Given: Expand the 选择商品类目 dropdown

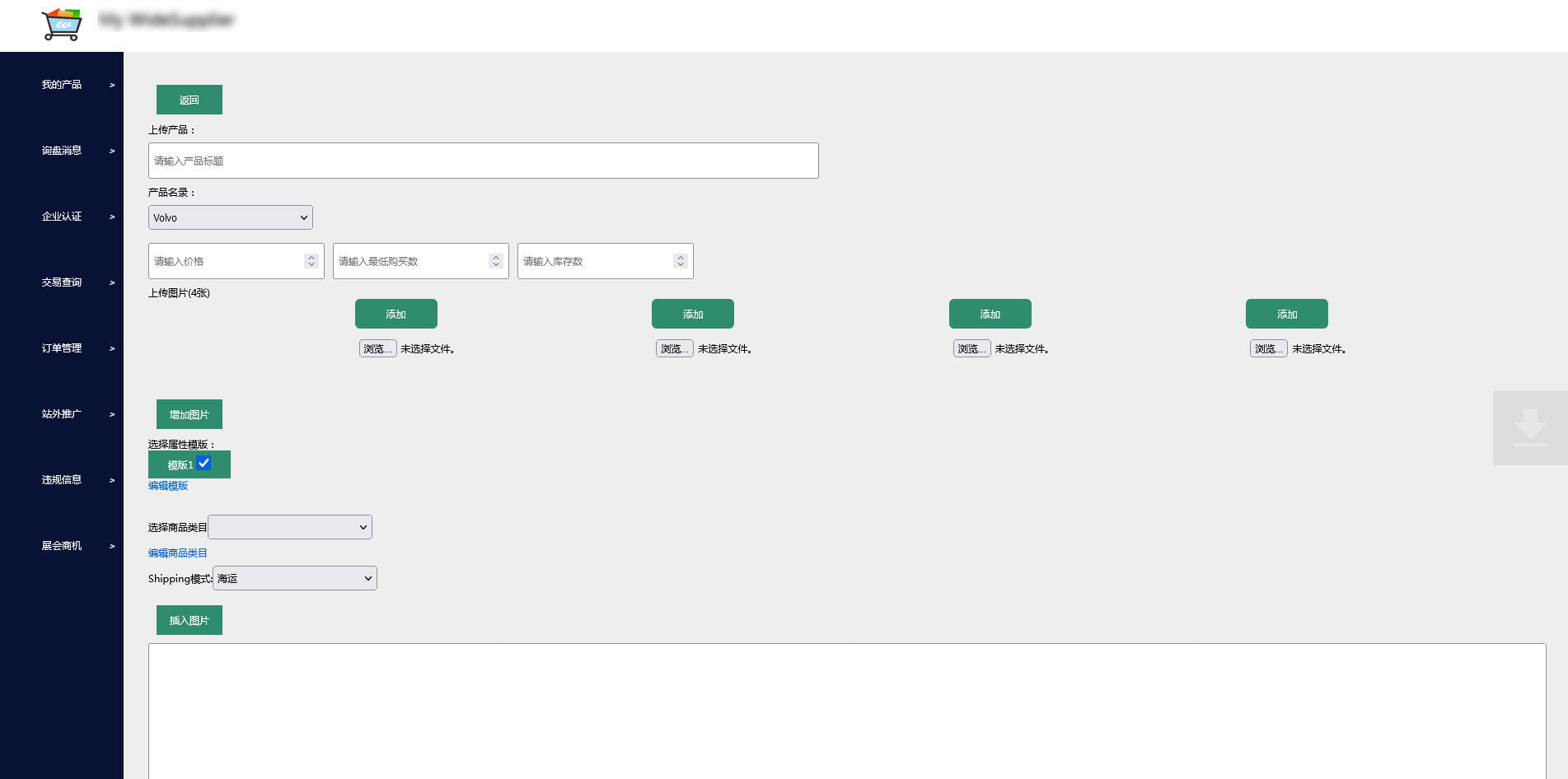Looking at the screenshot, I should (x=289, y=527).
